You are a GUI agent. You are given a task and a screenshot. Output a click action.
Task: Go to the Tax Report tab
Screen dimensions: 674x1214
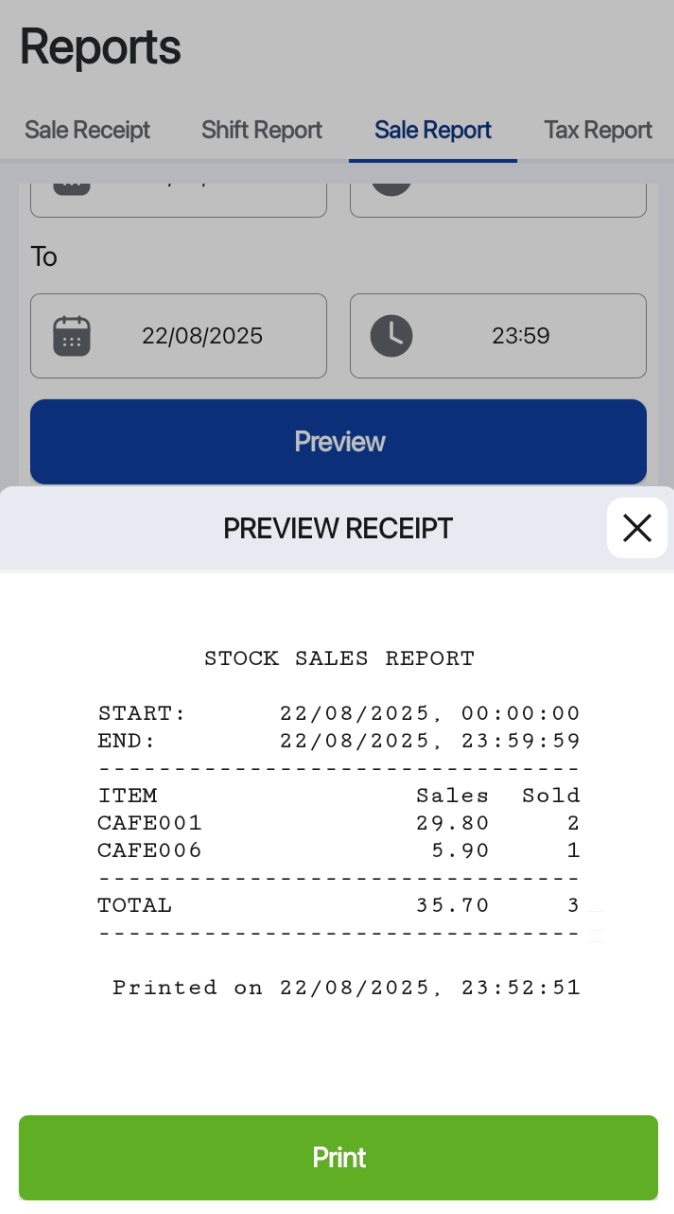598,130
